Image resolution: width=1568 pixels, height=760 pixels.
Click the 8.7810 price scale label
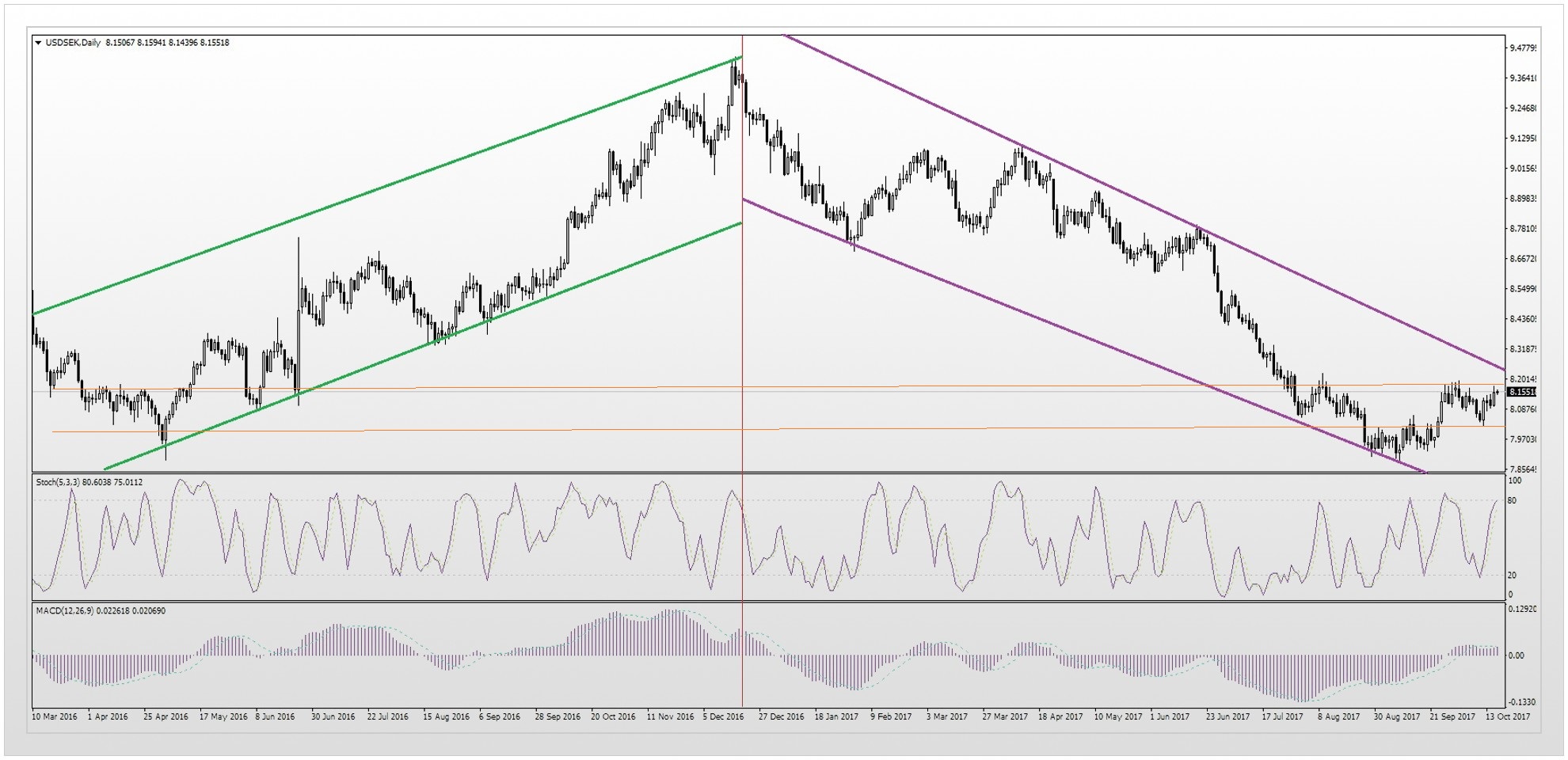point(1523,228)
